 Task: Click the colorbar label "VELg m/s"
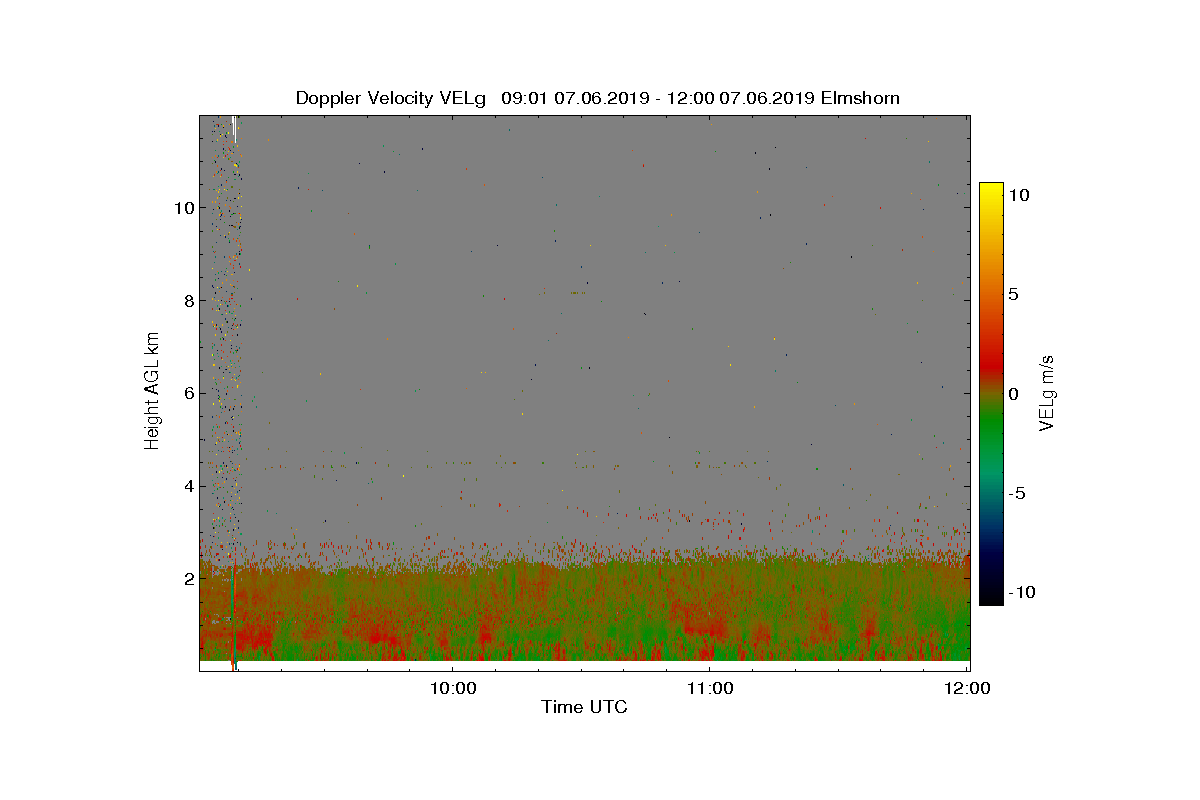pyautogui.click(x=1047, y=392)
